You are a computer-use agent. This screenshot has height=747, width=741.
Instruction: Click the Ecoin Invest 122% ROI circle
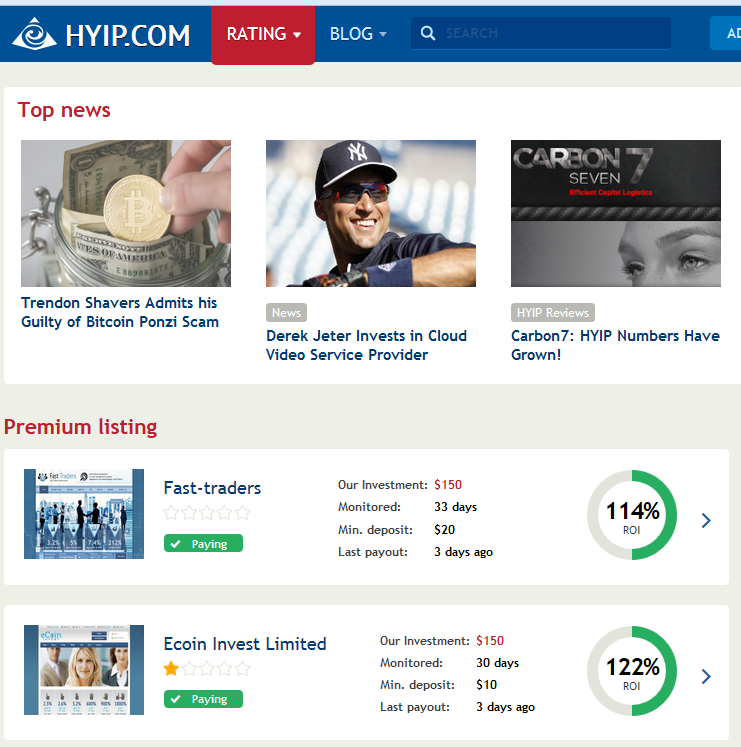tap(632, 671)
